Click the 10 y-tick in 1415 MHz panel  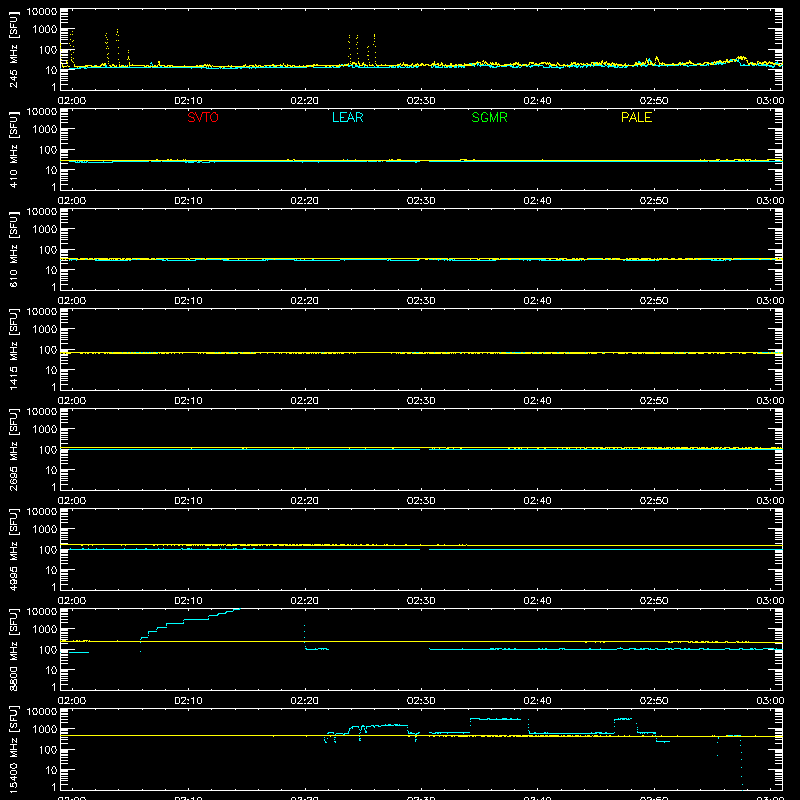51,370
